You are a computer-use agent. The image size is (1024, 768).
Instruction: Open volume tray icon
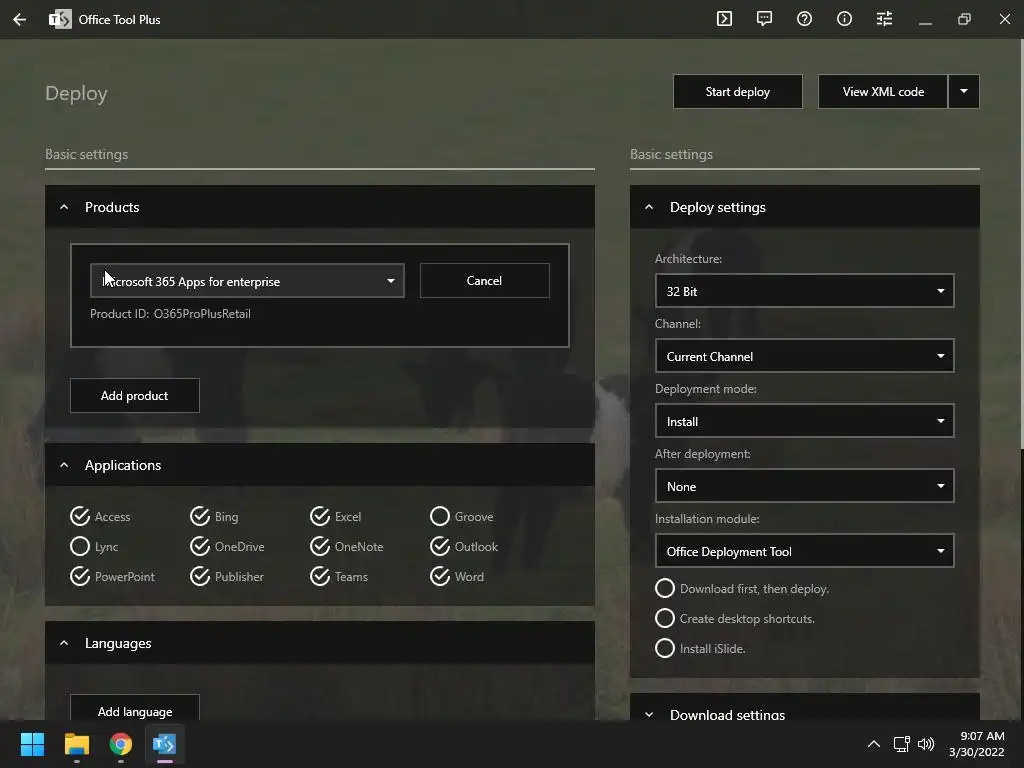pos(926,744)
